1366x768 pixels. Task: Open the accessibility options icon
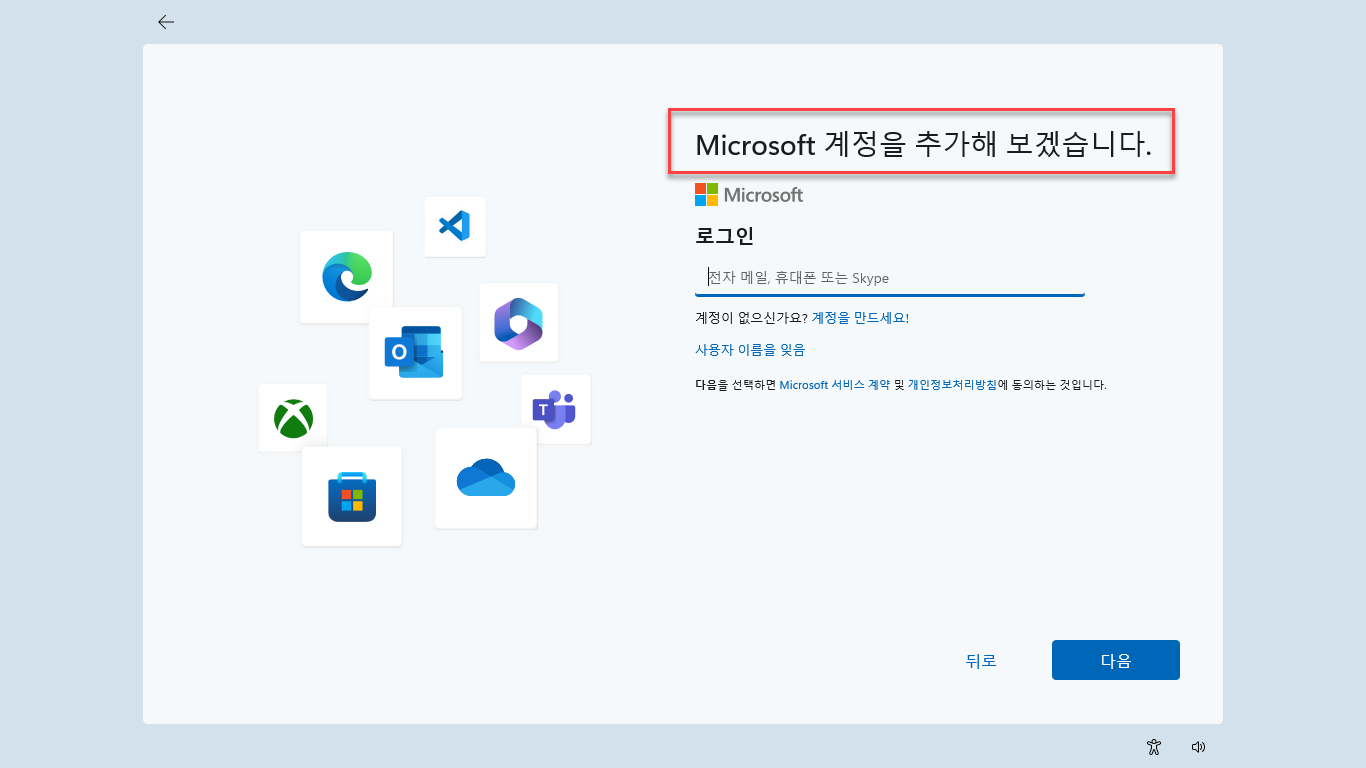coord(1154,746)
